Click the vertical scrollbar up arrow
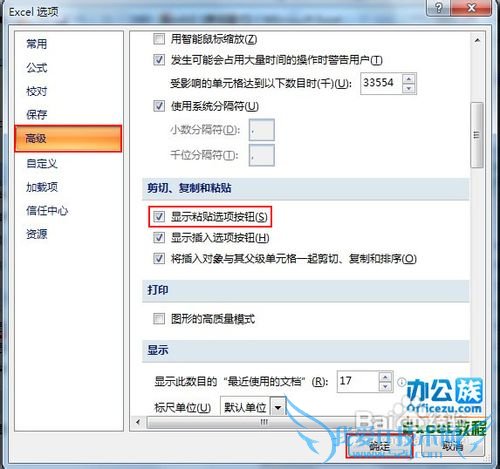The width and height of the screenshot is (500, 469). coord(477,41)
